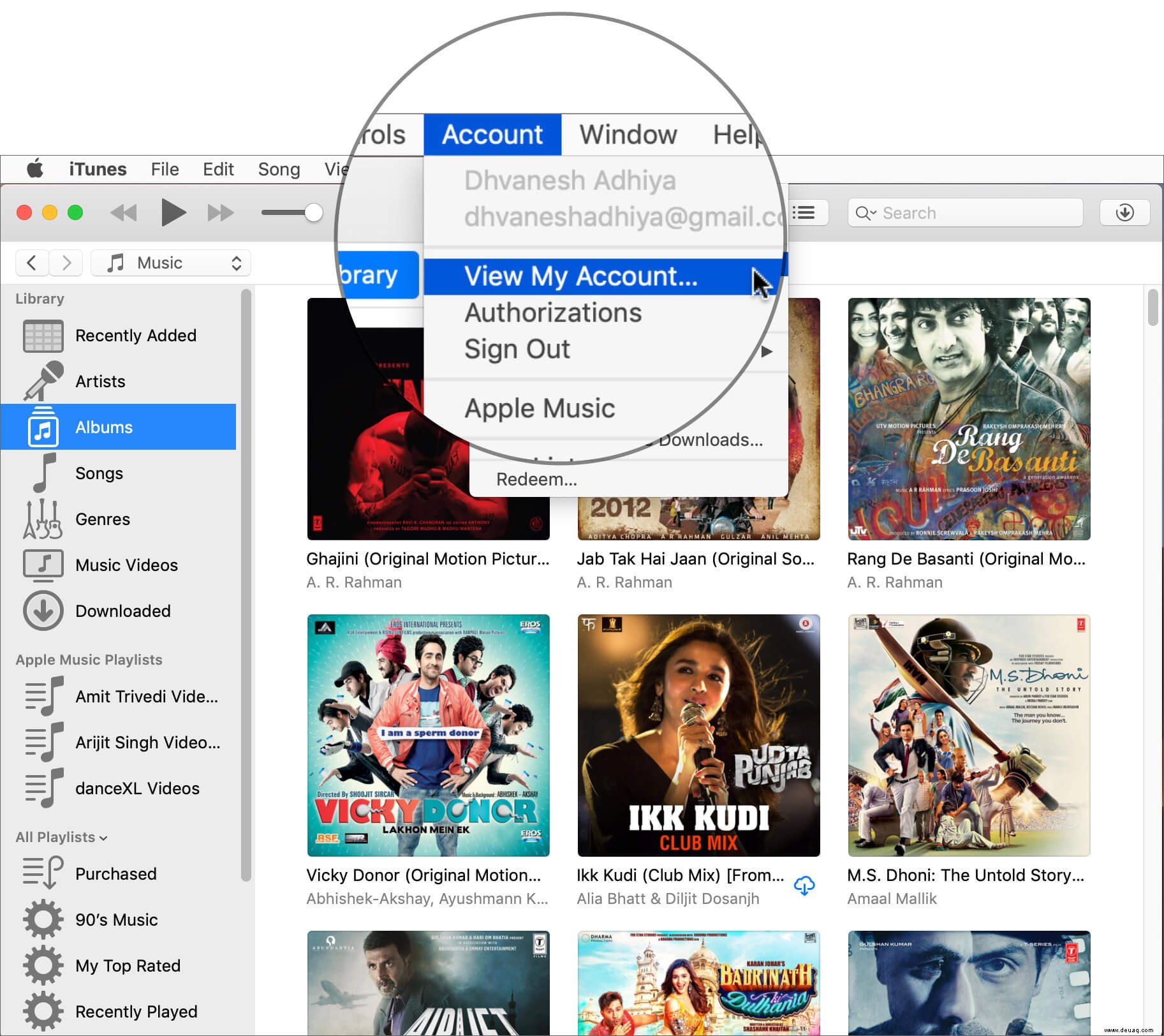Go back with the left chevron
This screenshot has height=1036, width=1164.
32,263
